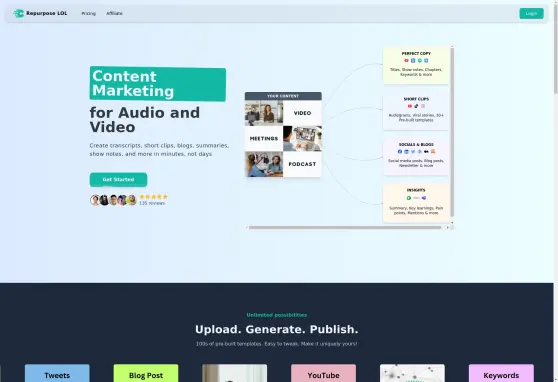Viewport: 558px width, 382px height.
Task: Click the red YouTube icon under Short Clips
Action: [410, 106]
